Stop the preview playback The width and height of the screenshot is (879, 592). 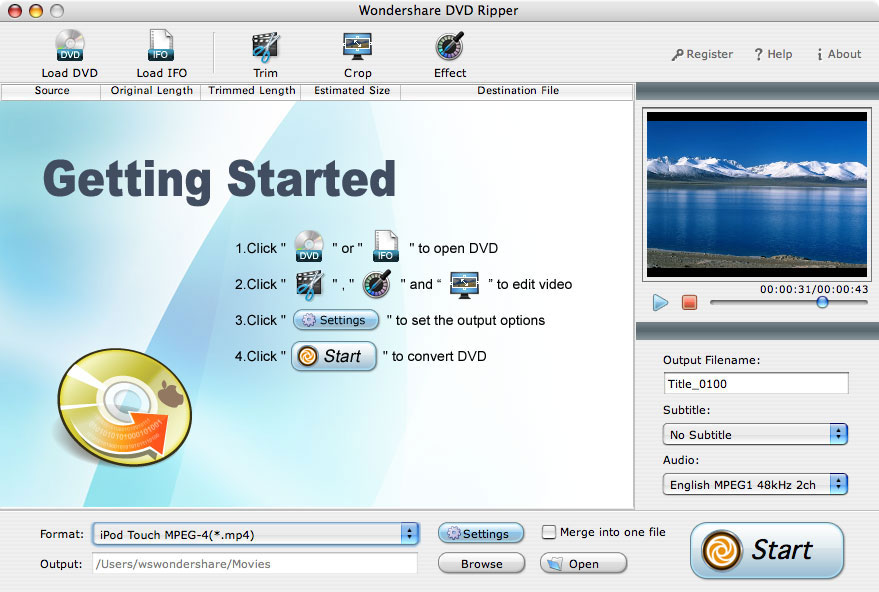[x=690, y=303]
